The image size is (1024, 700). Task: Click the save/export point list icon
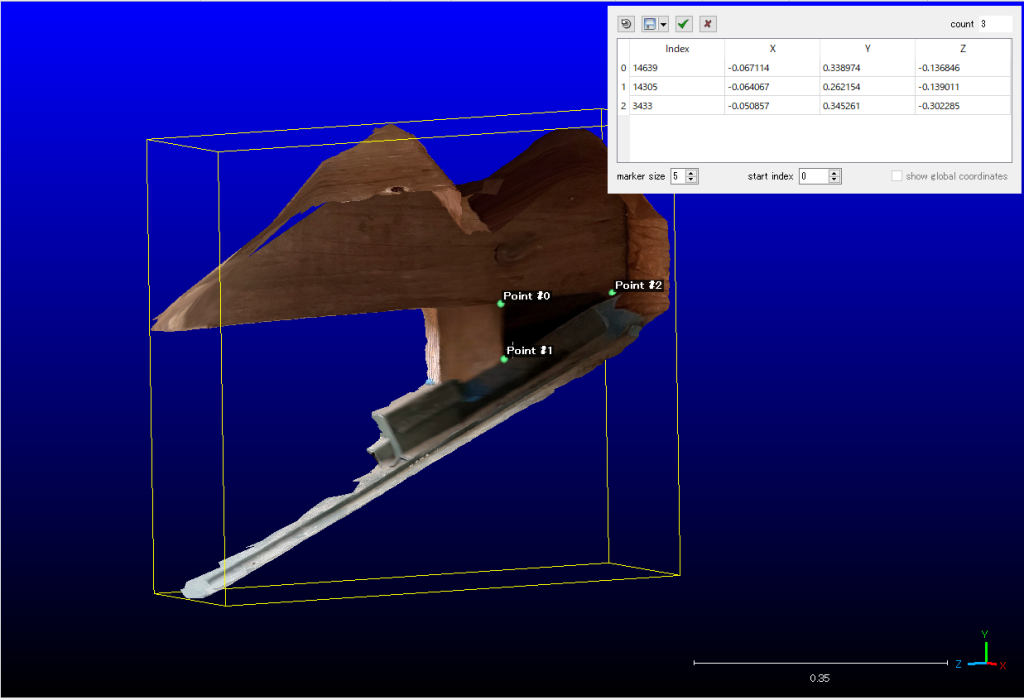click(x=650, y=24)
